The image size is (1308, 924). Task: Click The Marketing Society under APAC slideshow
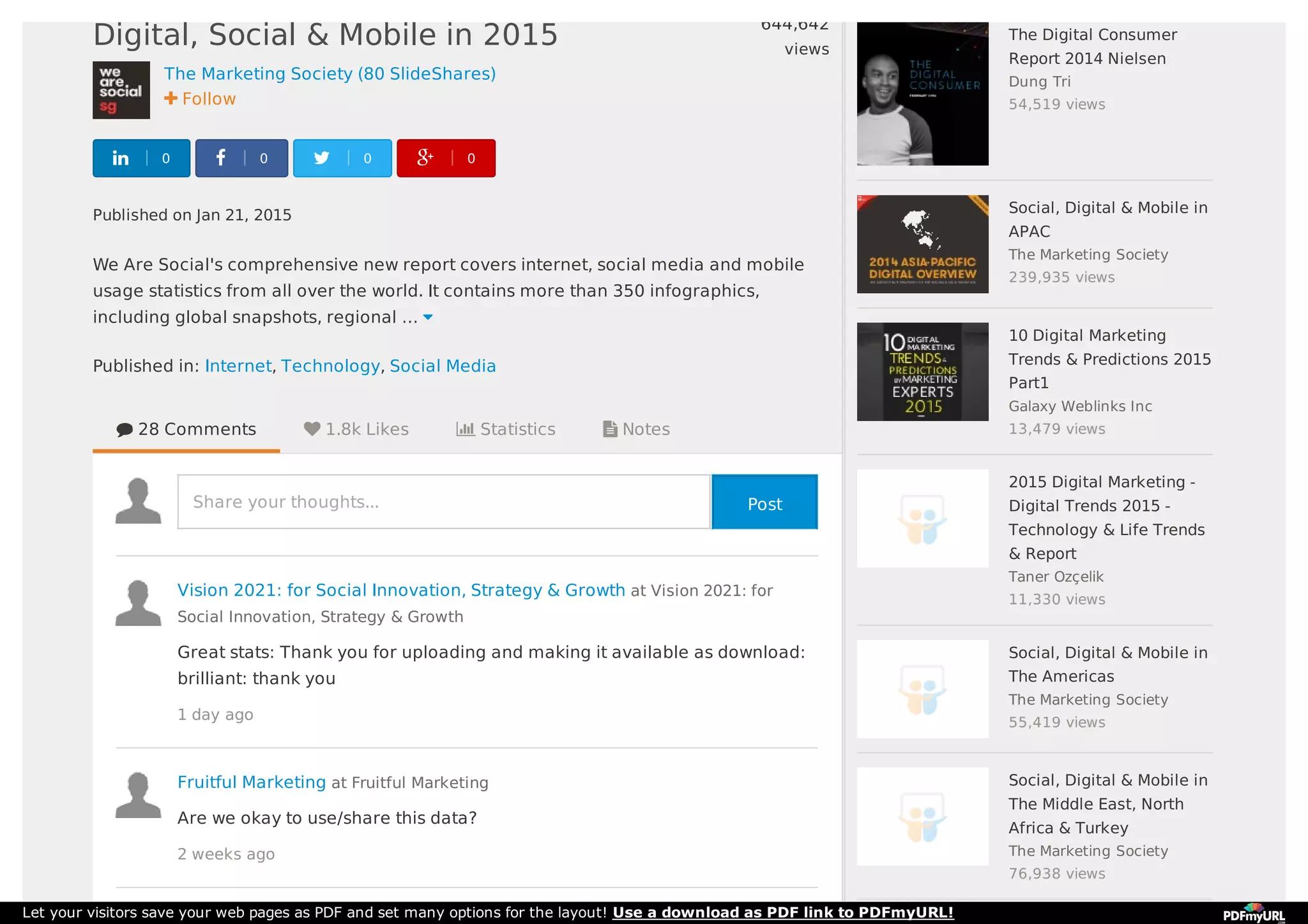1088,254
